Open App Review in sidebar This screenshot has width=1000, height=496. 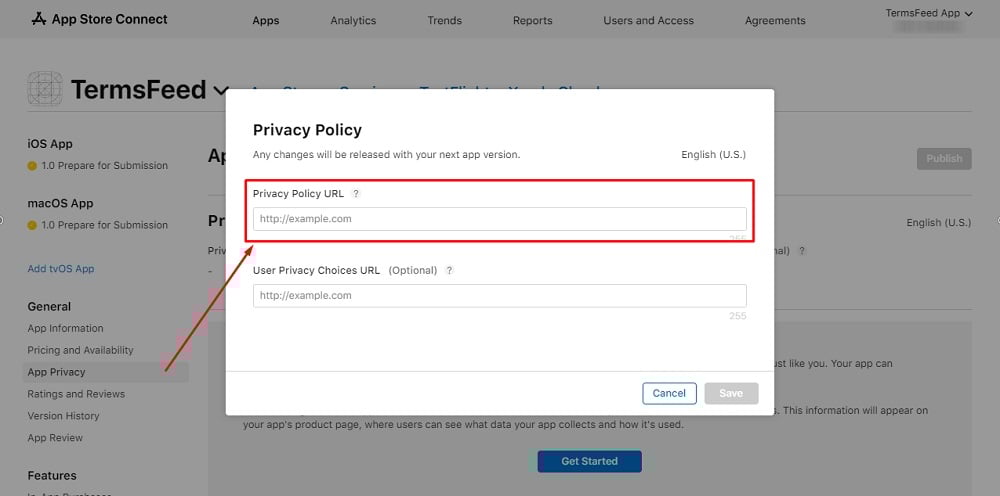coord(55,438)
